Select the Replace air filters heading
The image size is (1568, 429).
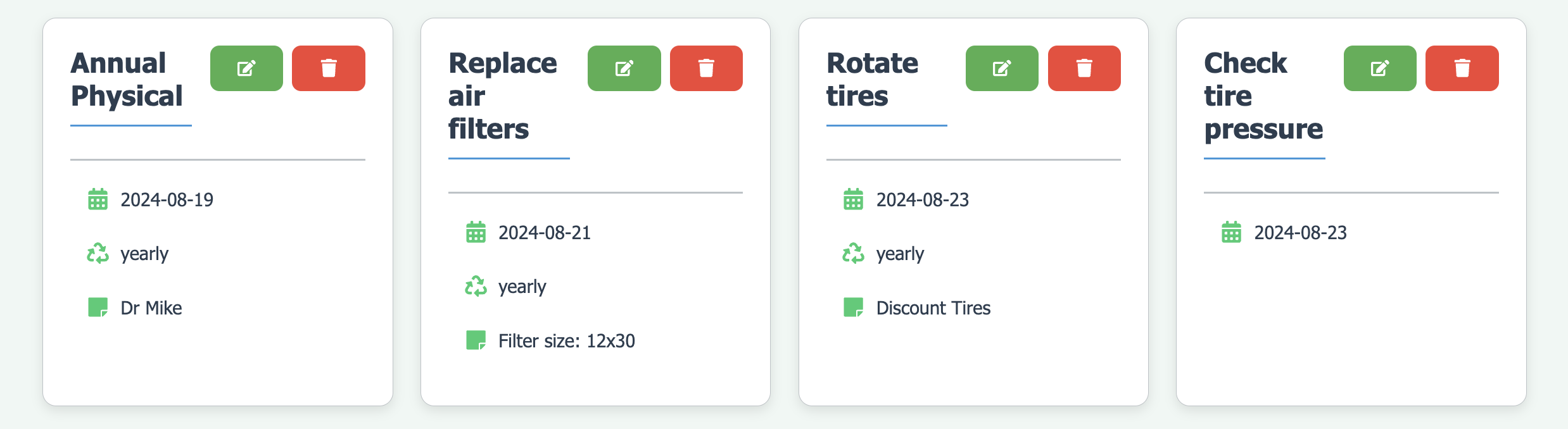point(503,96)
